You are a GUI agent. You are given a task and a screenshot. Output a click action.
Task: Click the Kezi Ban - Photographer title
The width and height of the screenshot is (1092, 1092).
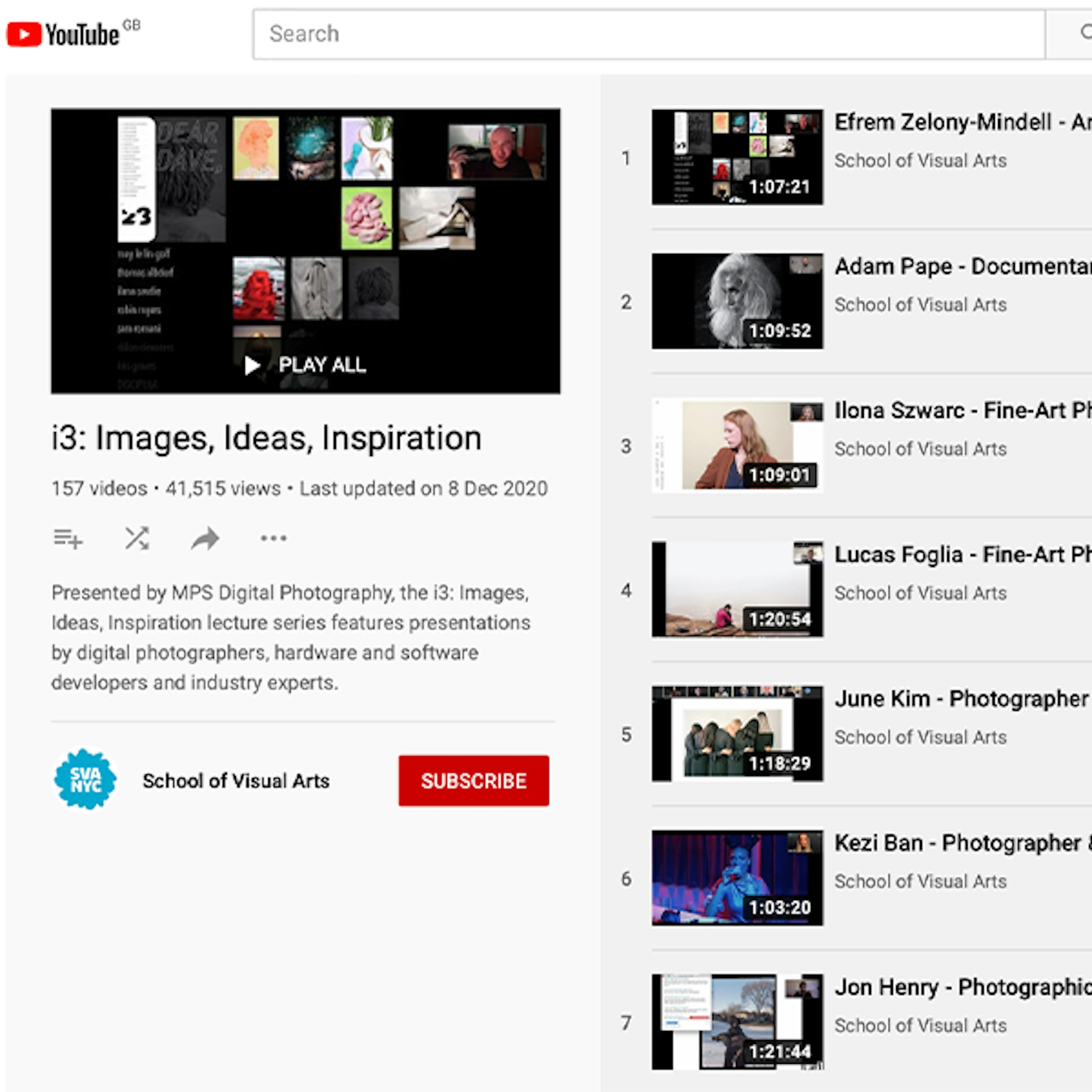(963, 843)
